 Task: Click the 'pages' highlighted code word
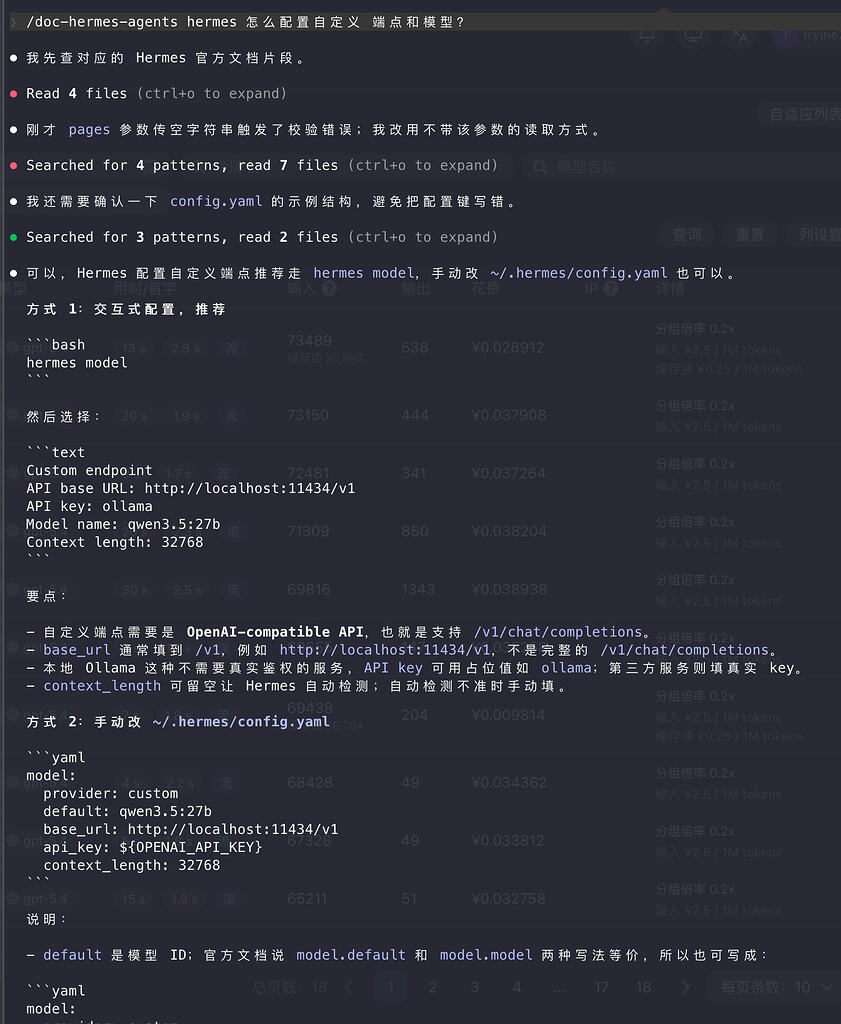(89, 129)
